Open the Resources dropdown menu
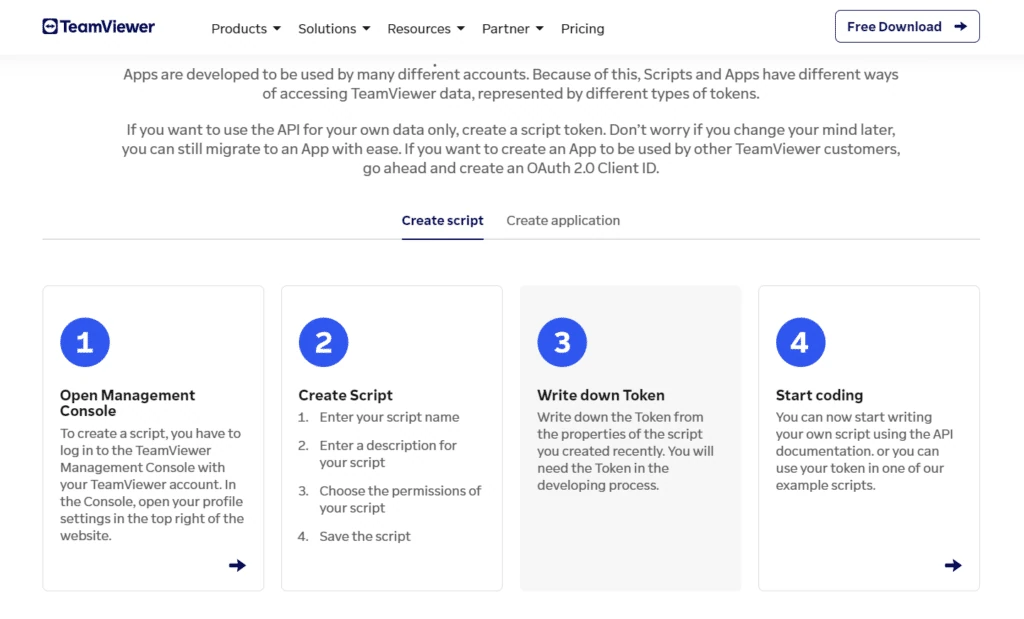 pos(426,29)
